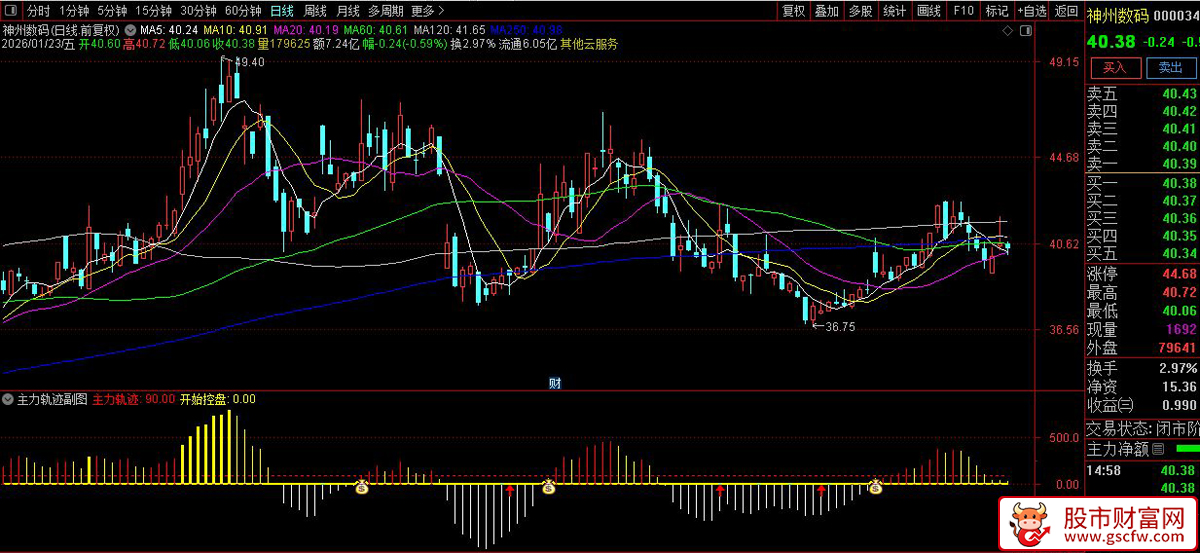Switch to the 15分钟 period tab

pyautogui.click(x=154, y=11)
